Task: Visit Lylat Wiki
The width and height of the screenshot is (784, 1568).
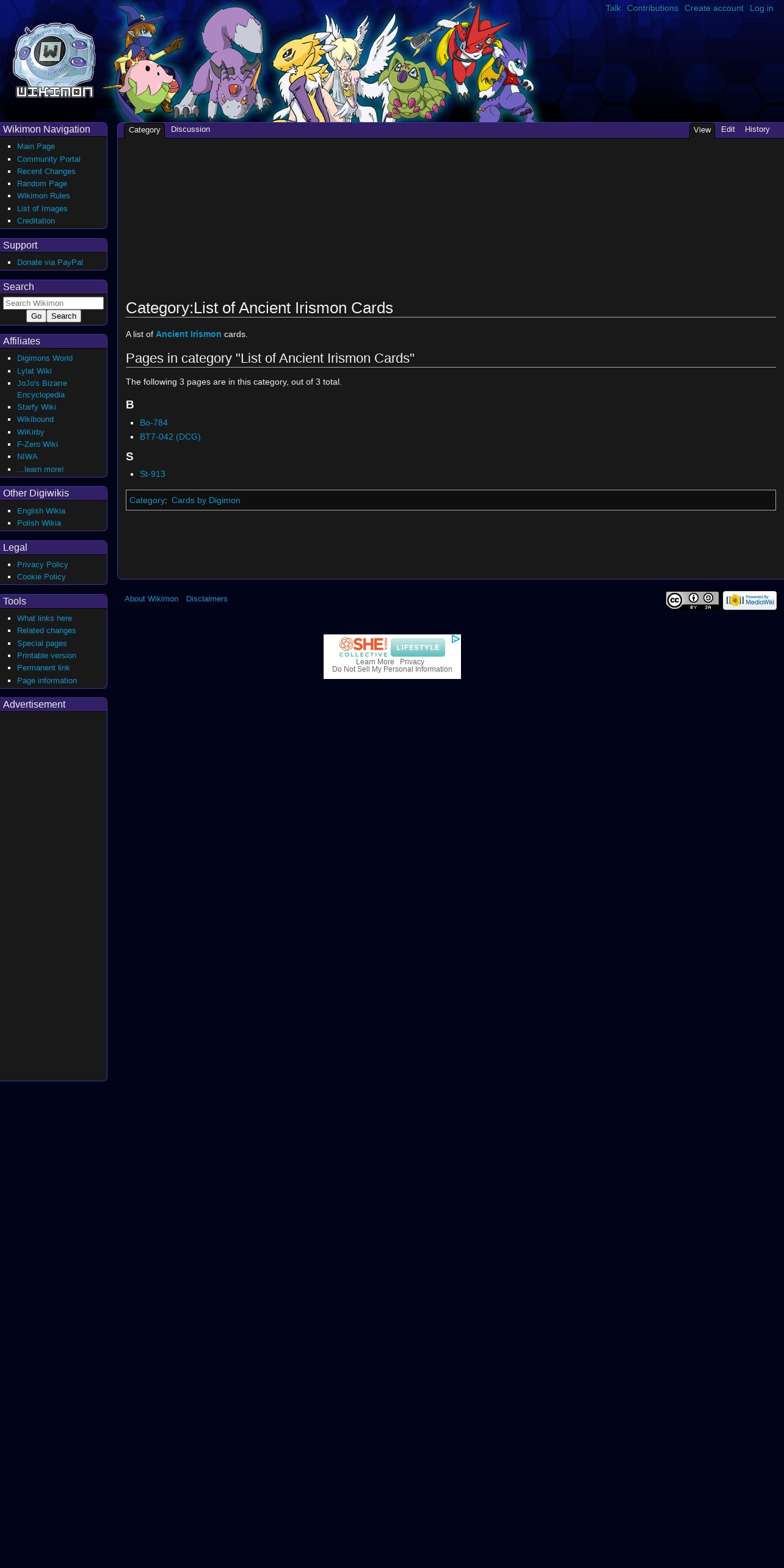Action: [x=34, y=371]
